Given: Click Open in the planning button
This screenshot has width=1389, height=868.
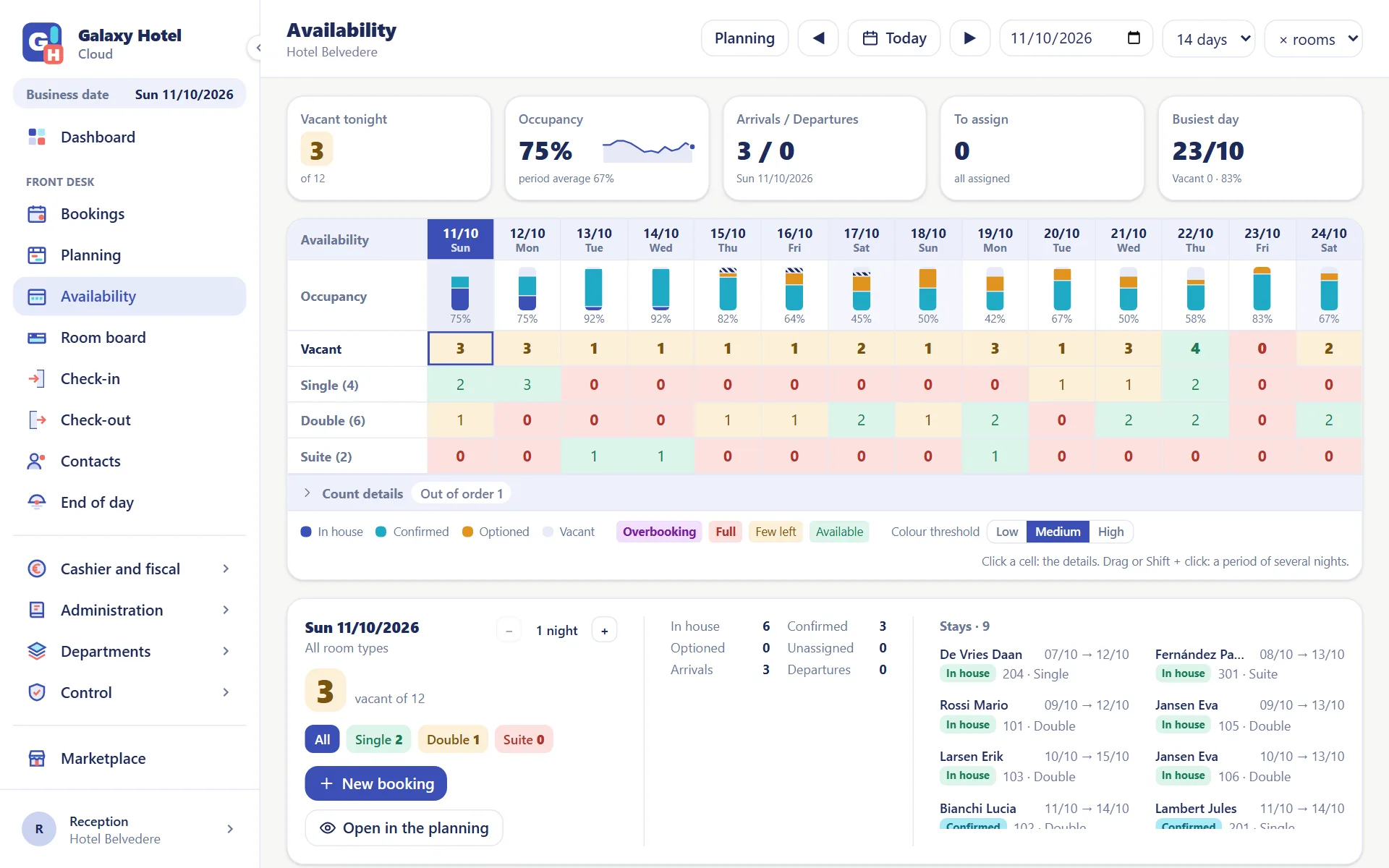Looking at the screenshot, I should point(404,827).
